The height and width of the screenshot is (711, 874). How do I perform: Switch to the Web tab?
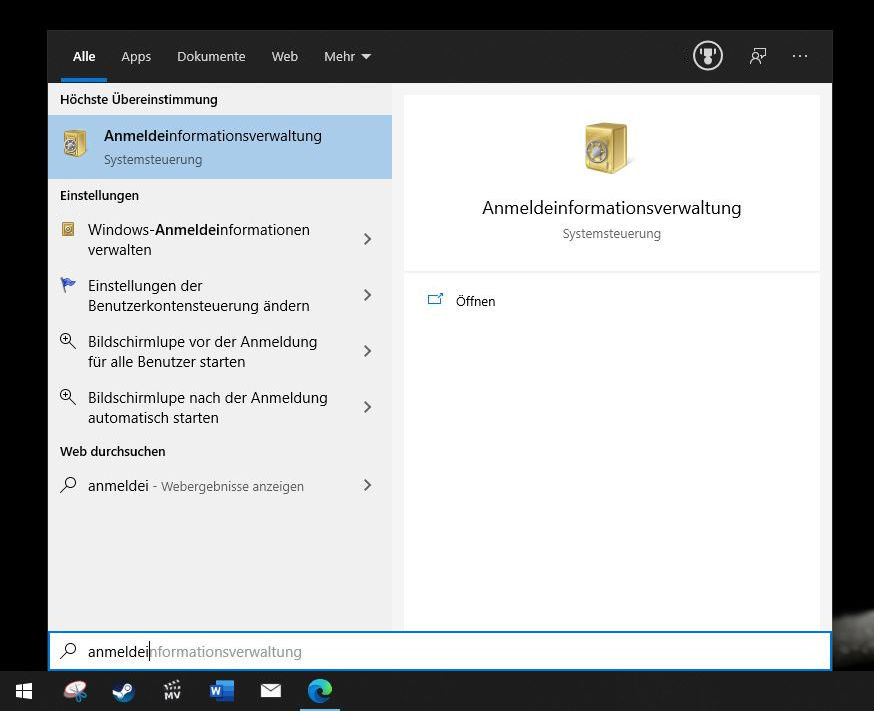tap(285, 57)
